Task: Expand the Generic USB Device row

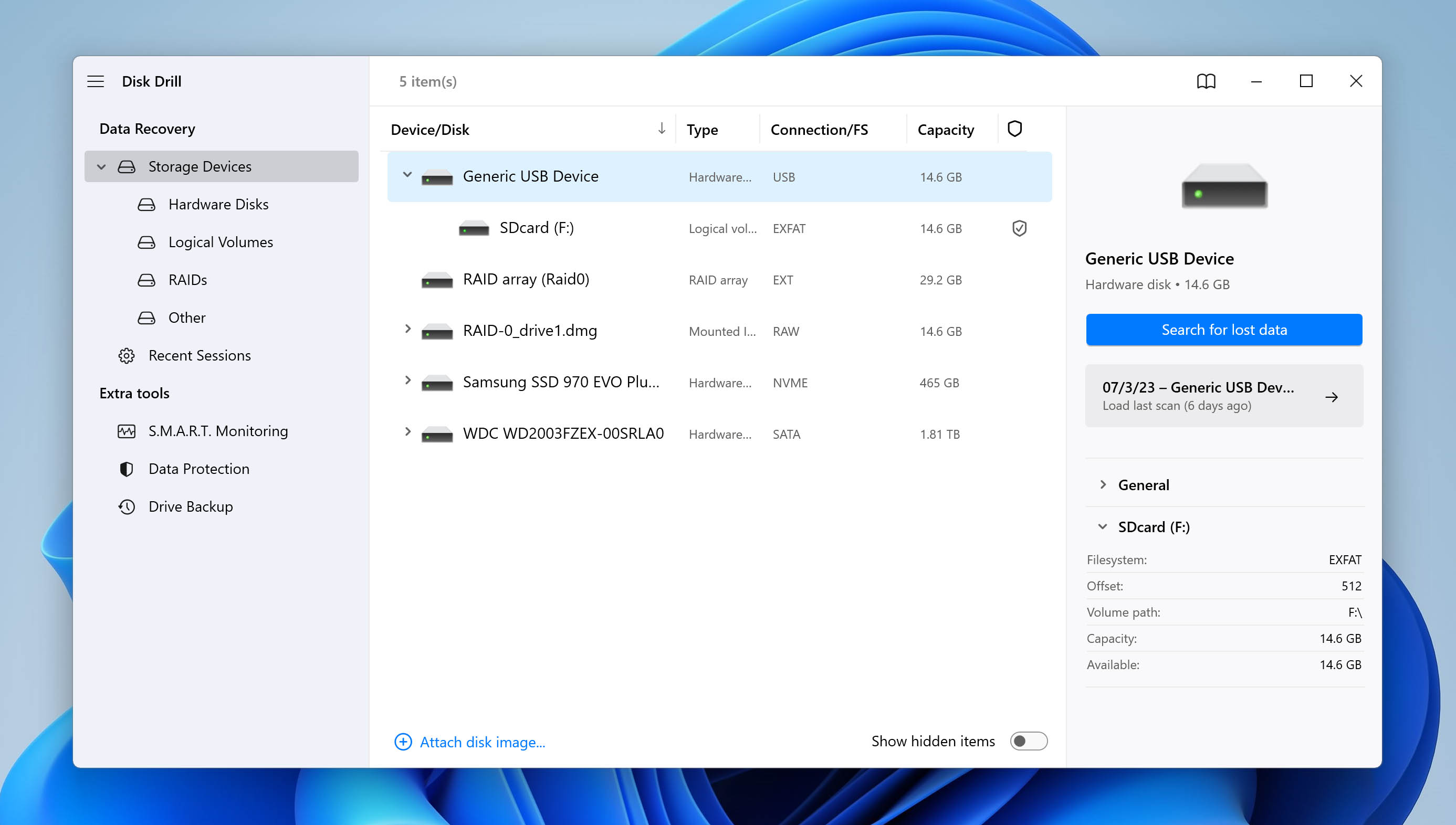Action: point(407,175)
